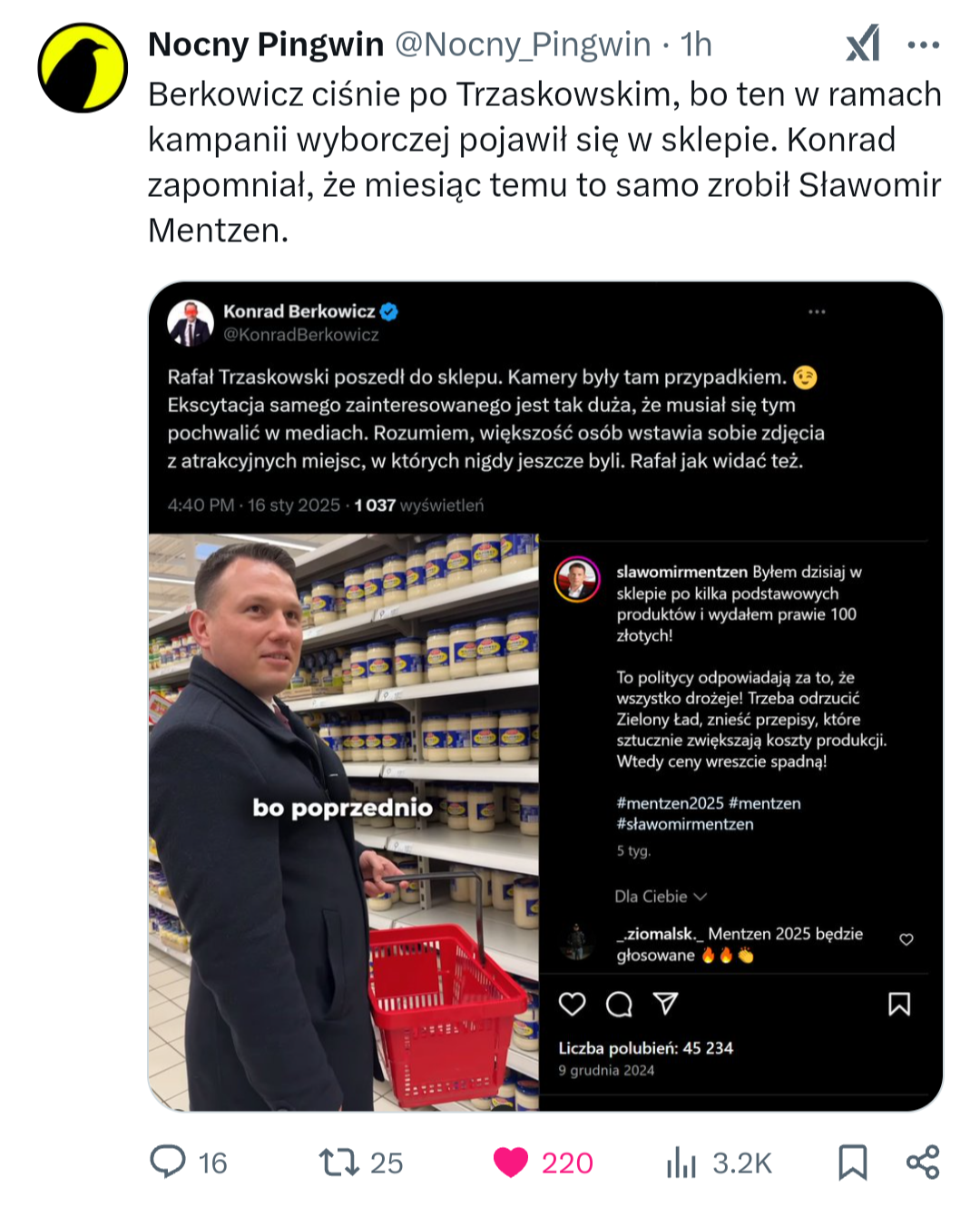This screenshot has height=1207, width=980.
Task: Open three-dot menu in quoted Berkowicz post
Action: click(x=817, y=311)
